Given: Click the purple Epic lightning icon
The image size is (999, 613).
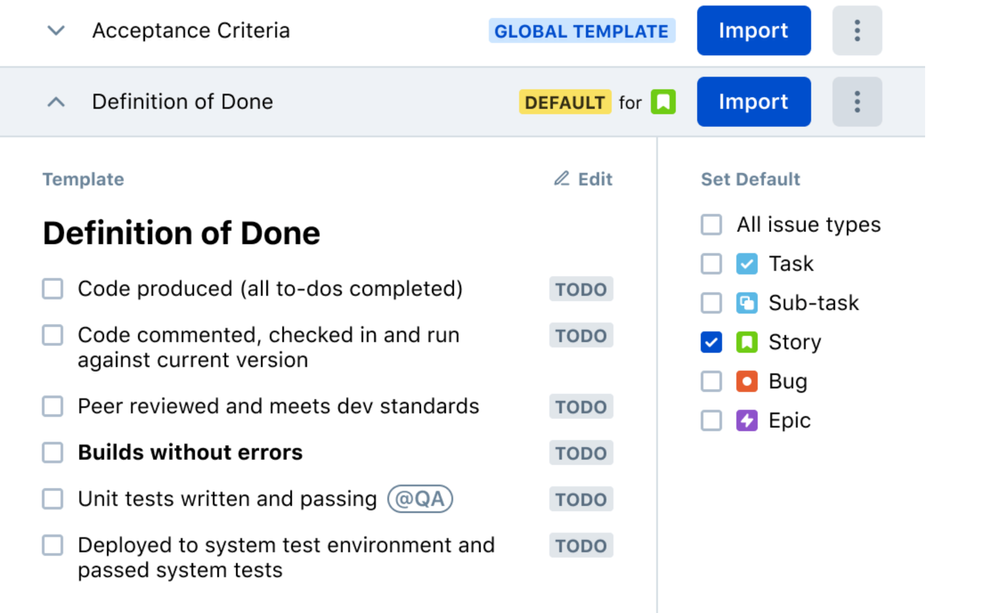Looking at the screenshot, I should (747, 420).
